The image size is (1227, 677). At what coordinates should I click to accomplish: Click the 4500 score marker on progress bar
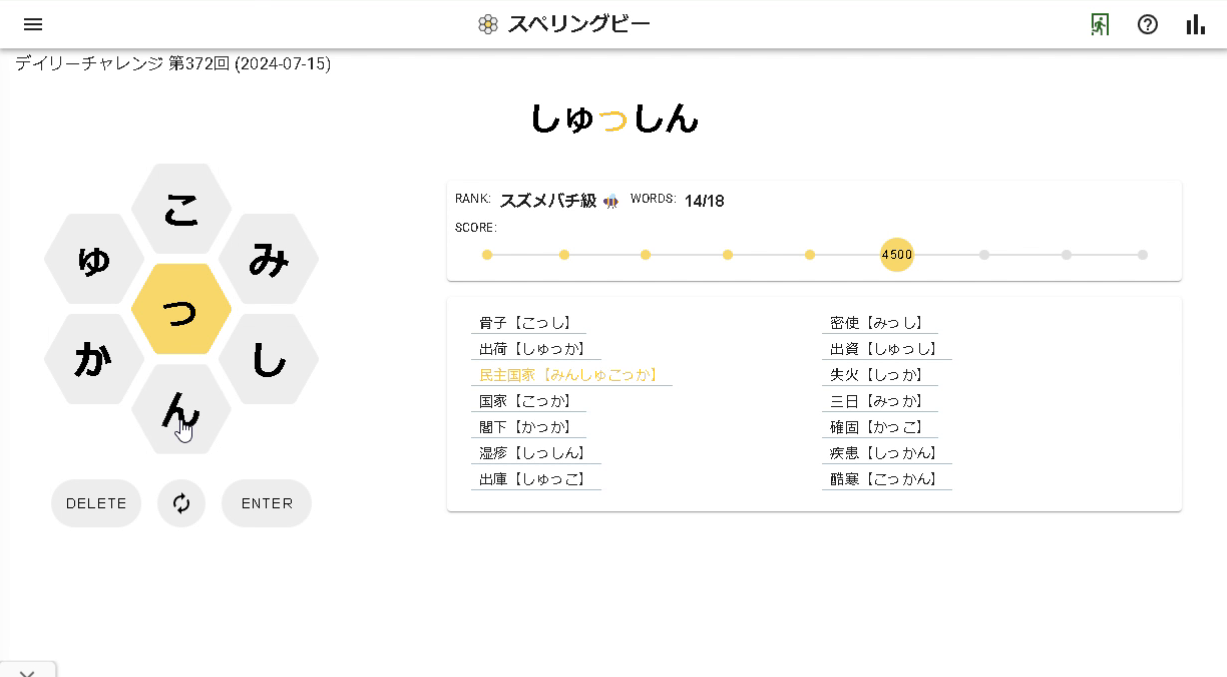click(896, 255)
